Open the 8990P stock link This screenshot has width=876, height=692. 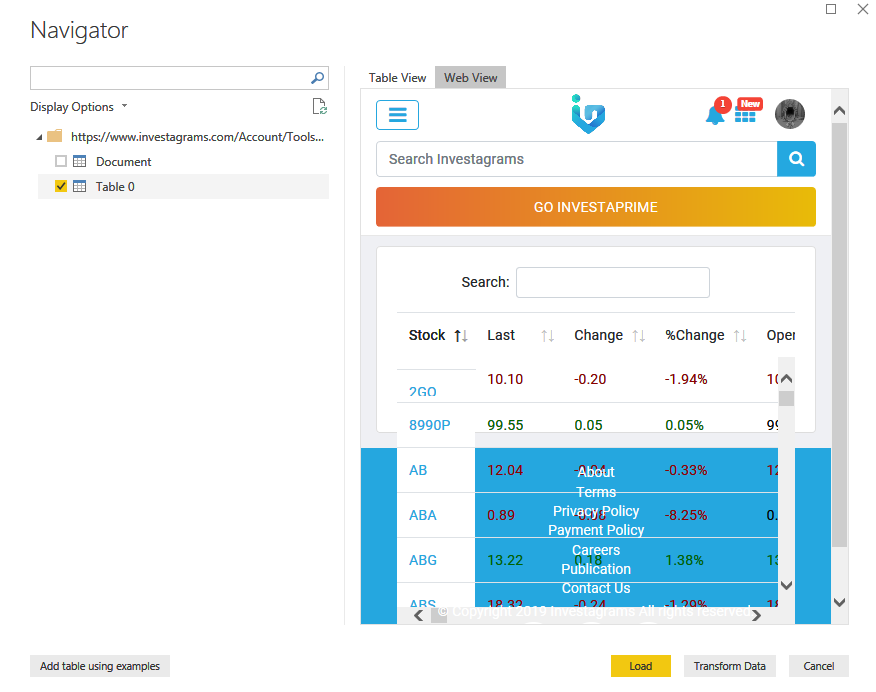[430, 425]
